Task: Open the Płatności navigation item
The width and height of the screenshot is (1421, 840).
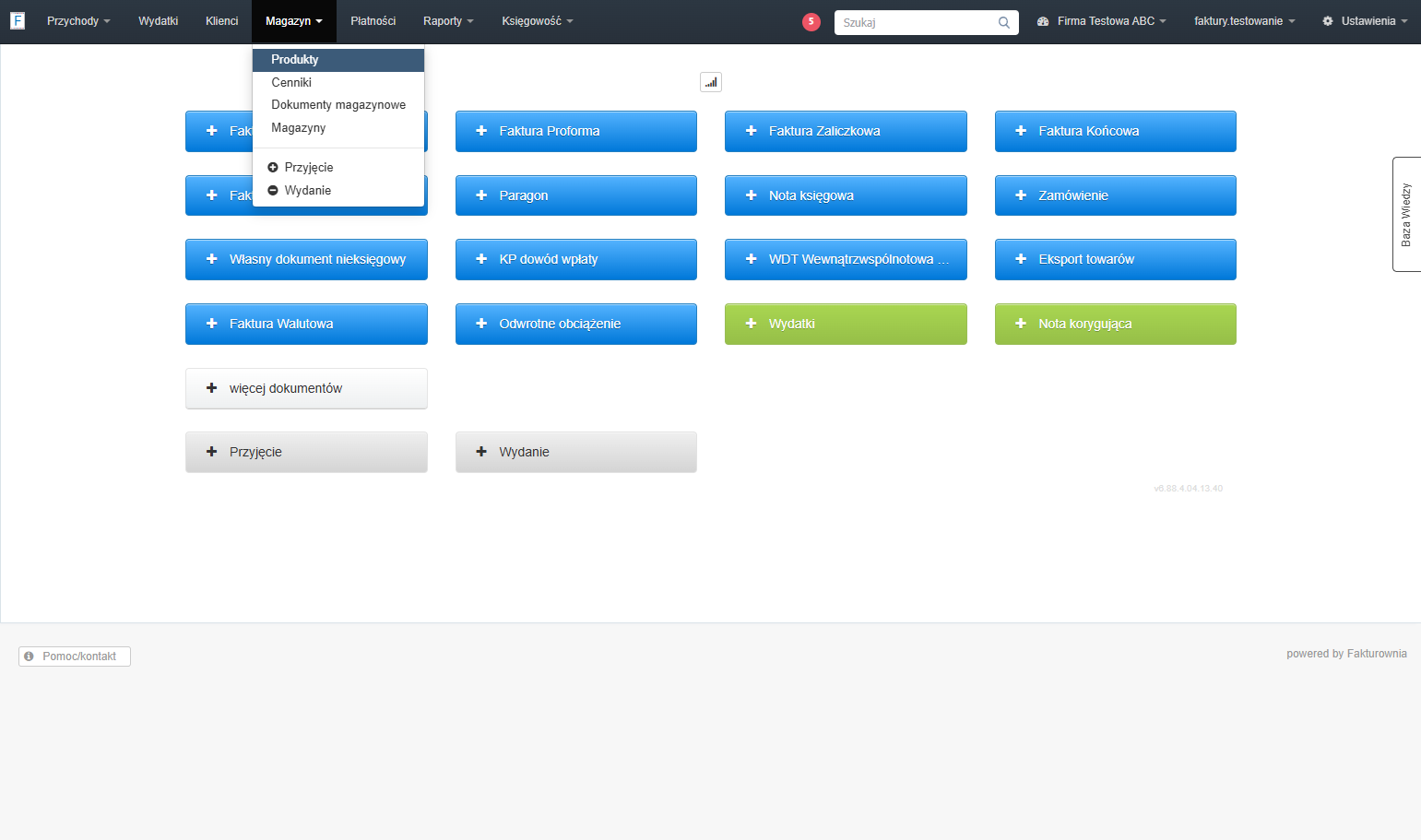Action: 373,21
